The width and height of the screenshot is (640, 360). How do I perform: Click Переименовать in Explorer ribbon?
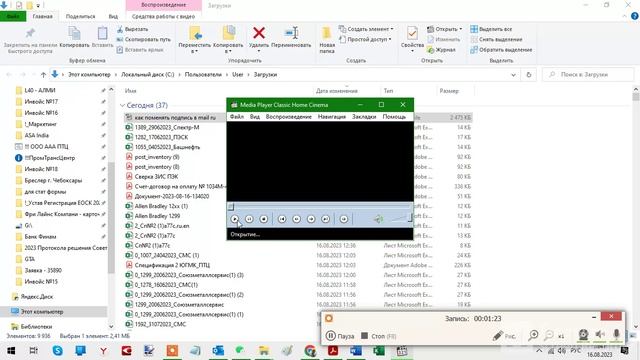(x=291, y=37)
